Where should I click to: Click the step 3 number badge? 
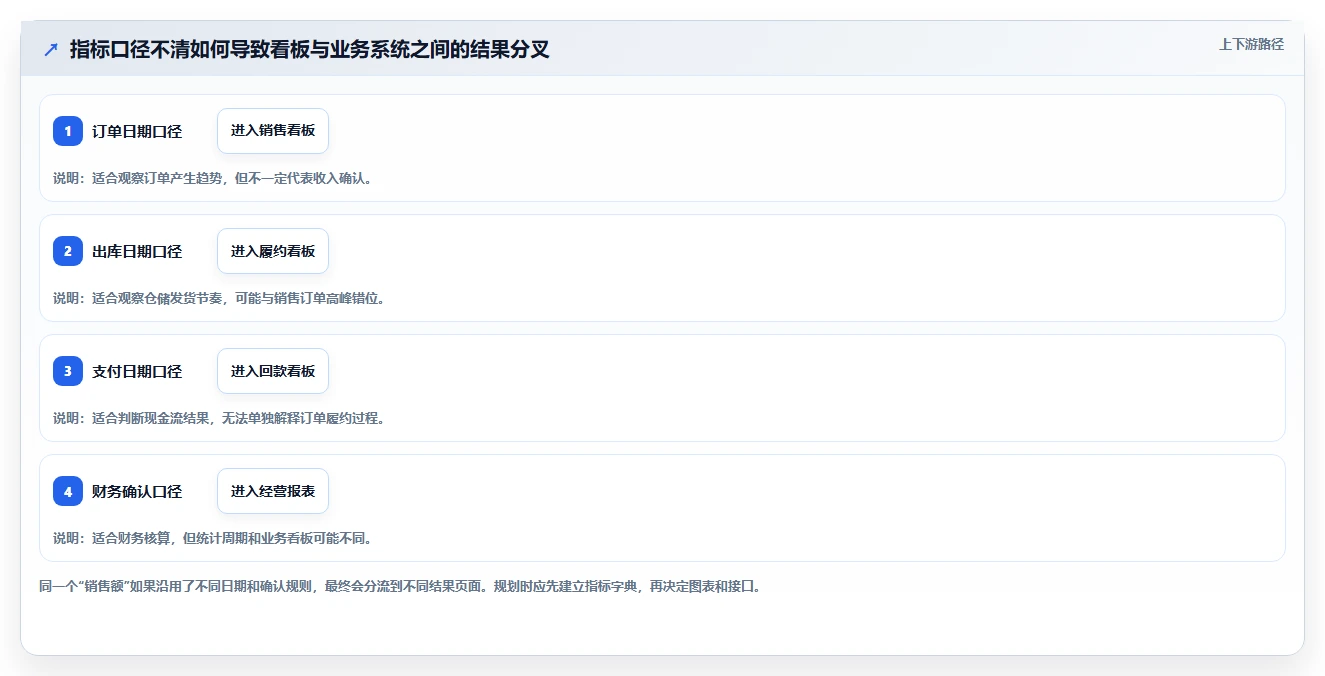click(x=68, y=371)
